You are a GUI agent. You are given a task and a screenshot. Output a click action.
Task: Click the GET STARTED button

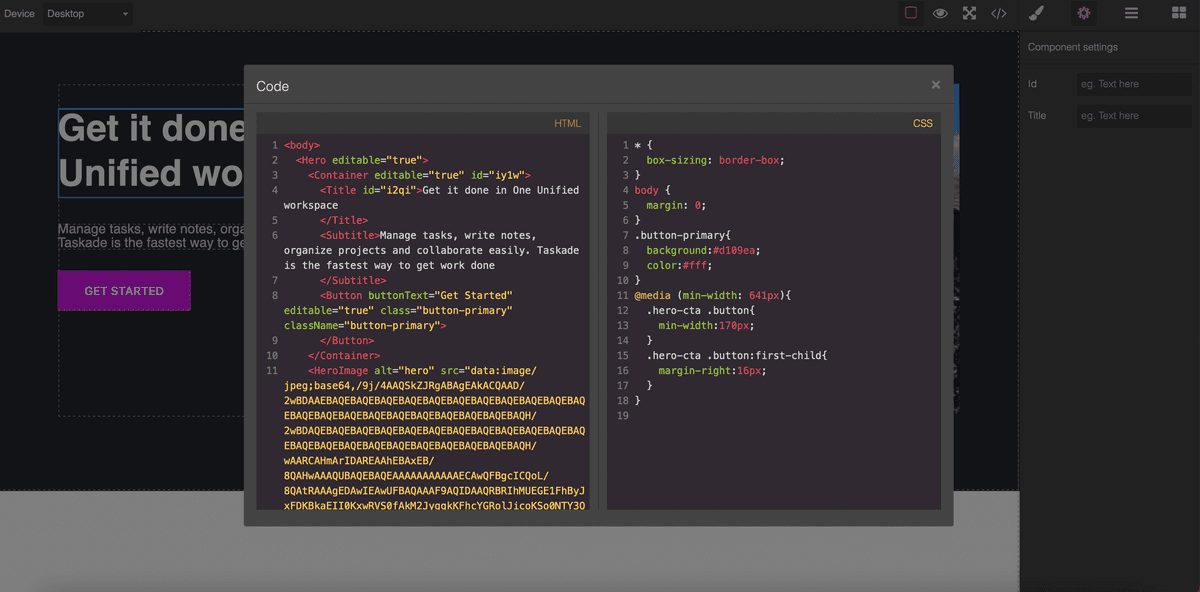123,290
